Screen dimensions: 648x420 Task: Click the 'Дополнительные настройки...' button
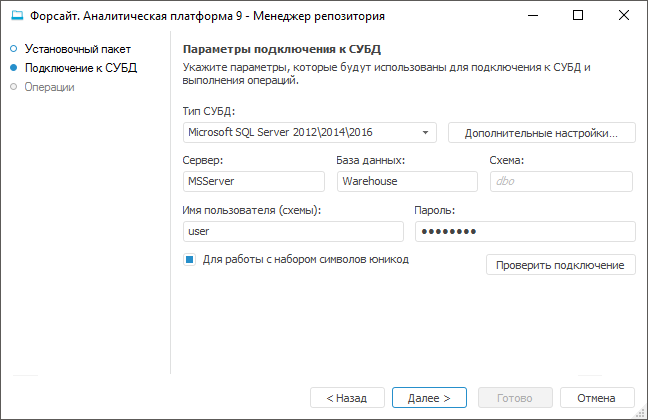(x=542, y=132)
